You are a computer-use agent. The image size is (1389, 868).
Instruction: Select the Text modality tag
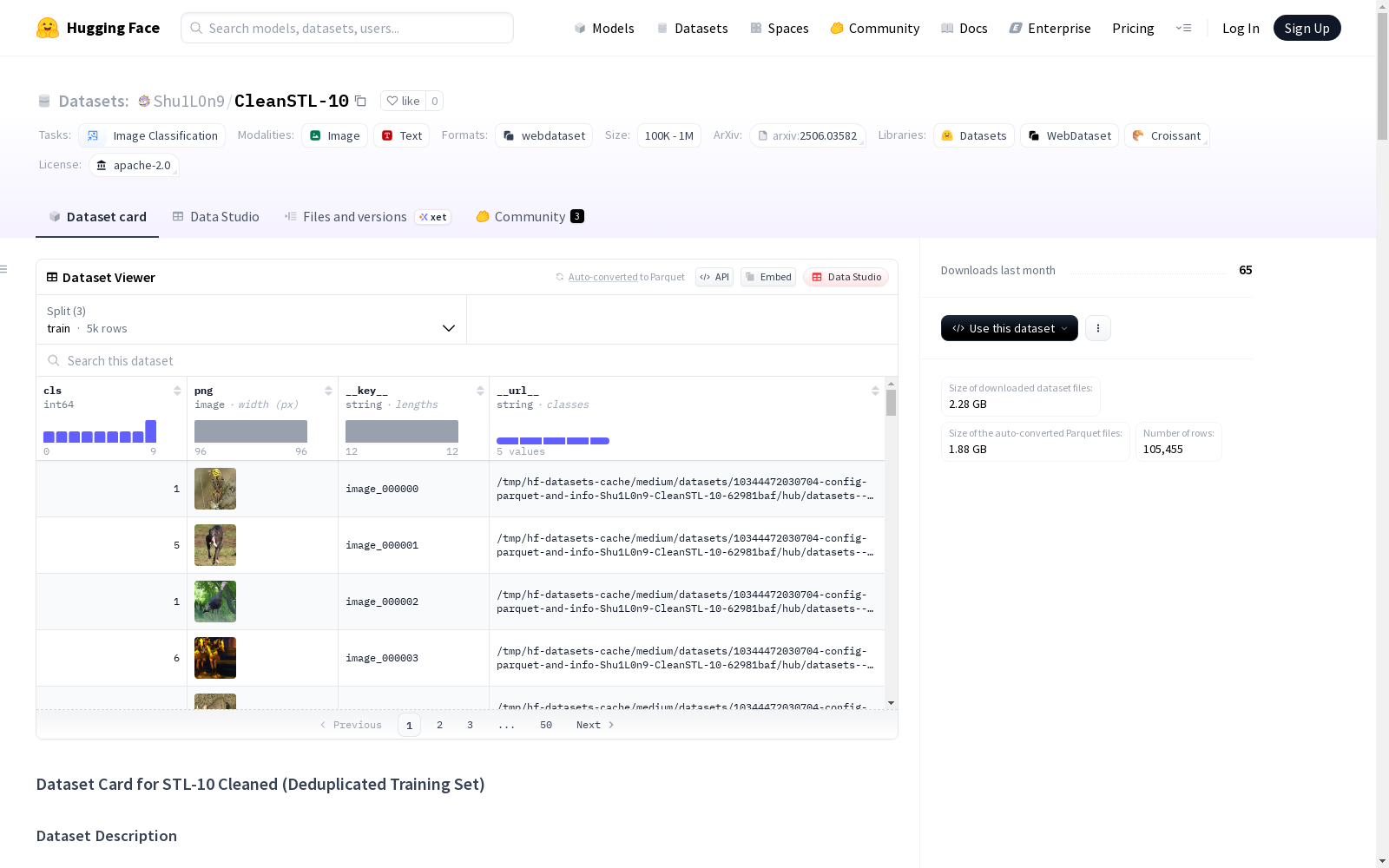point(401,135)
